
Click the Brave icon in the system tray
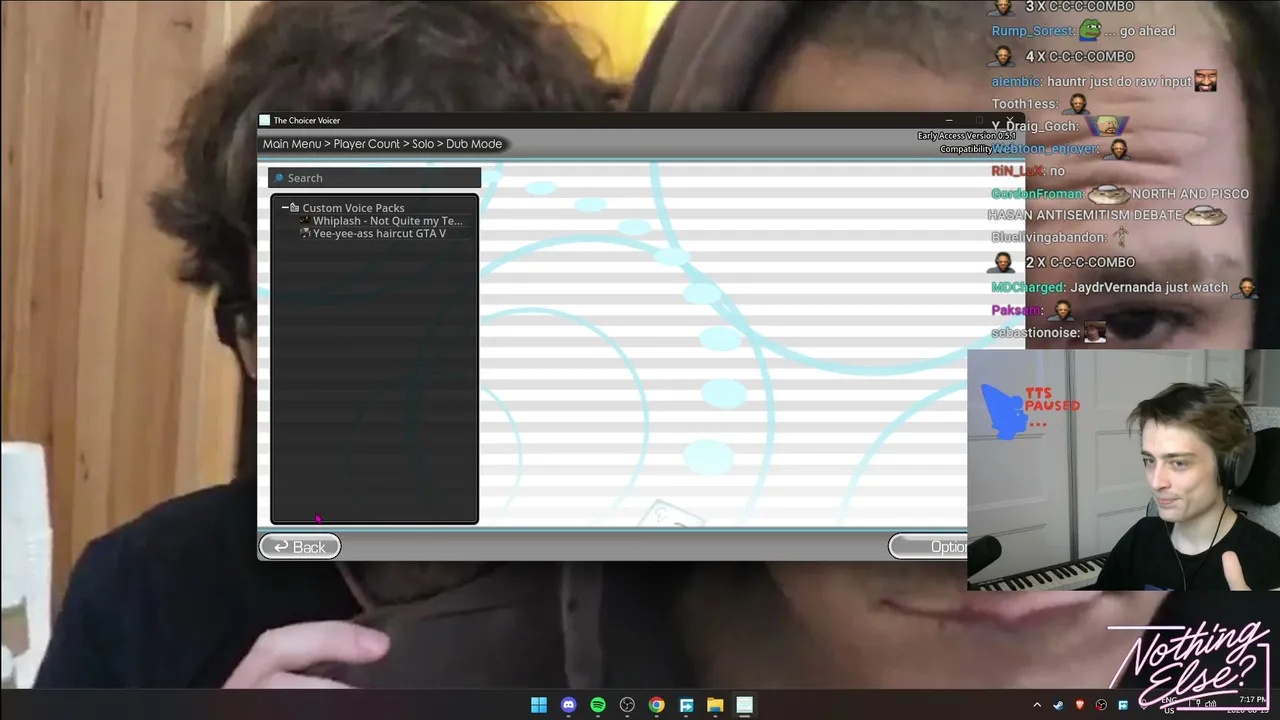click(1080, 705)
